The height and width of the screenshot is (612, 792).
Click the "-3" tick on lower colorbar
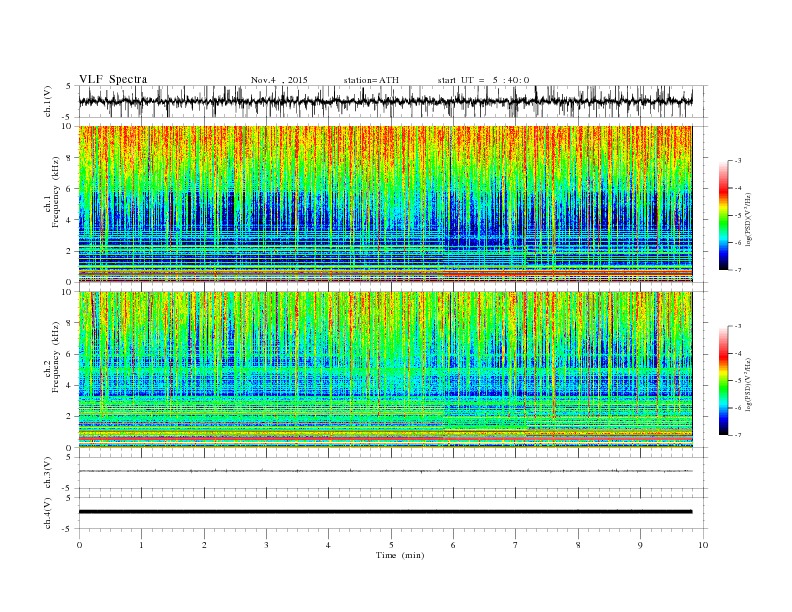click(x=738, y=326)
